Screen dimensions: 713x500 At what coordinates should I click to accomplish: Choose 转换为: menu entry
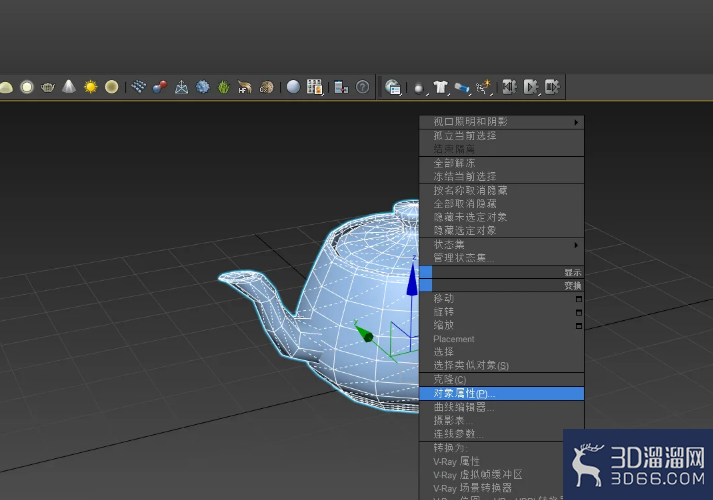492,448
